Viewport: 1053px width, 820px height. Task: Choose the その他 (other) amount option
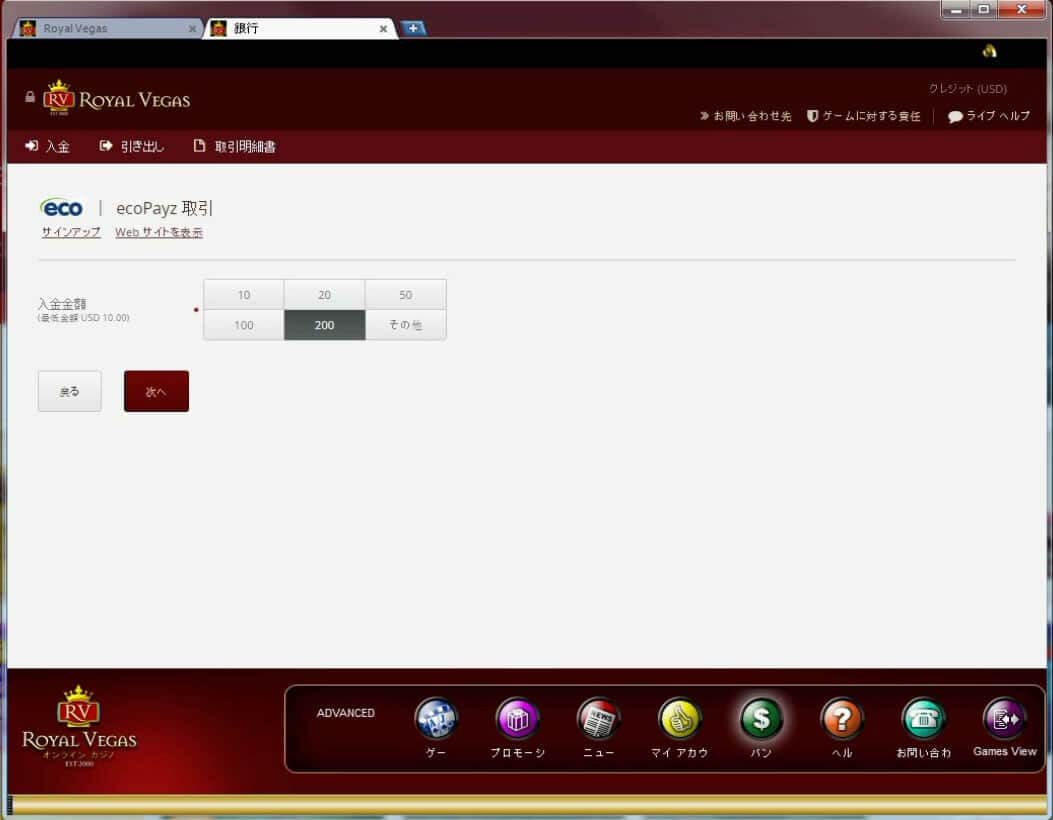pyautogui.click(x=405, y=325)
